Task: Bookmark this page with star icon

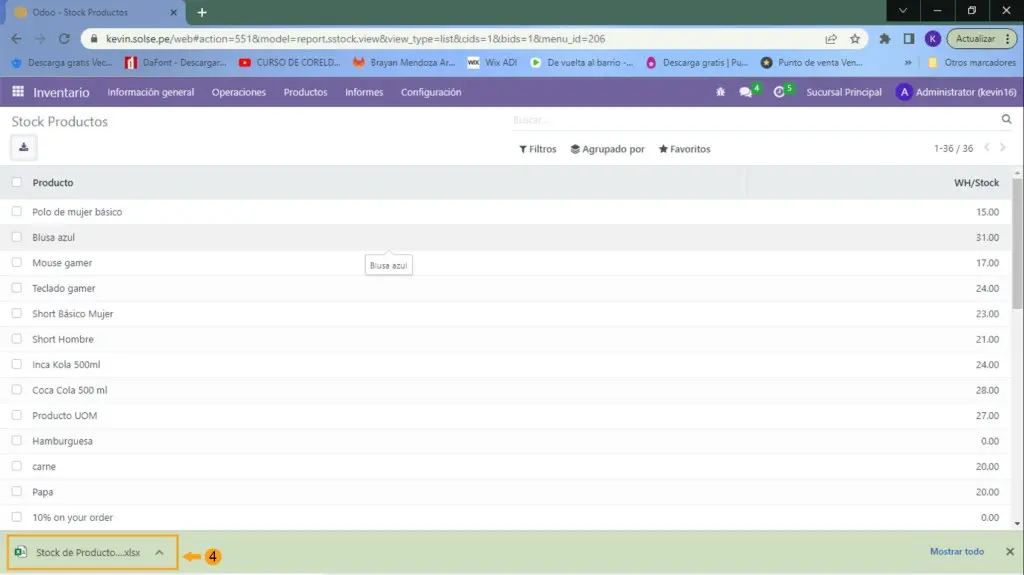Action: click(x=855, y=39)
